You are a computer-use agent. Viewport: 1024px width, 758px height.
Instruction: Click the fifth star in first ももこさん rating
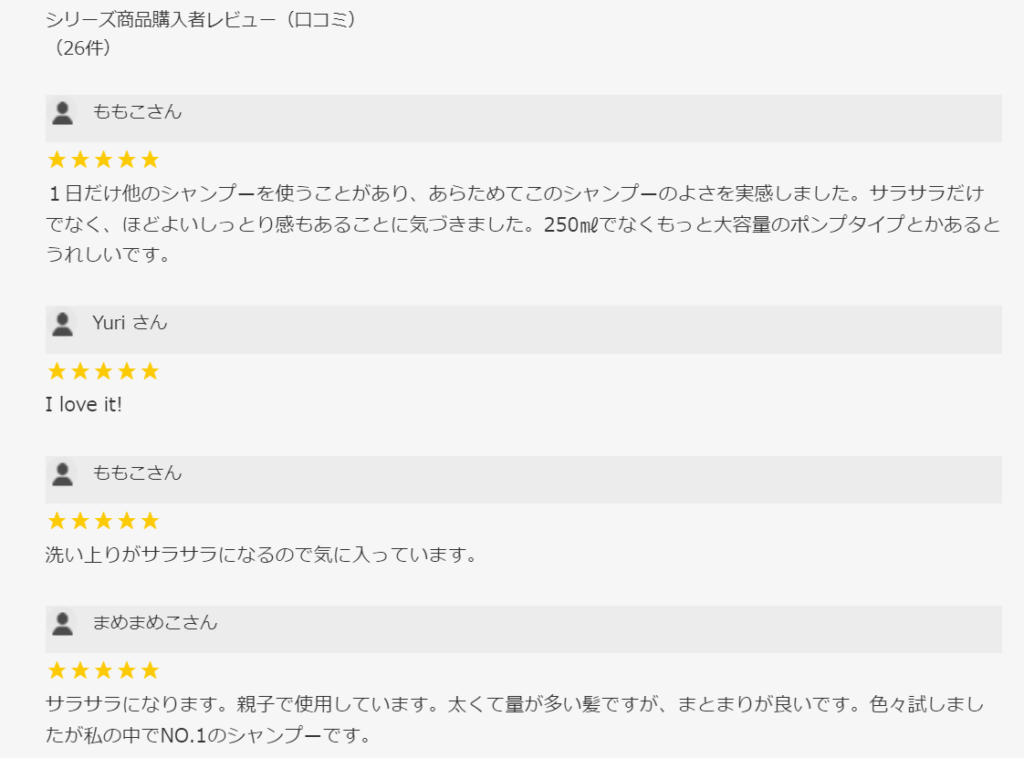[150, 160]
